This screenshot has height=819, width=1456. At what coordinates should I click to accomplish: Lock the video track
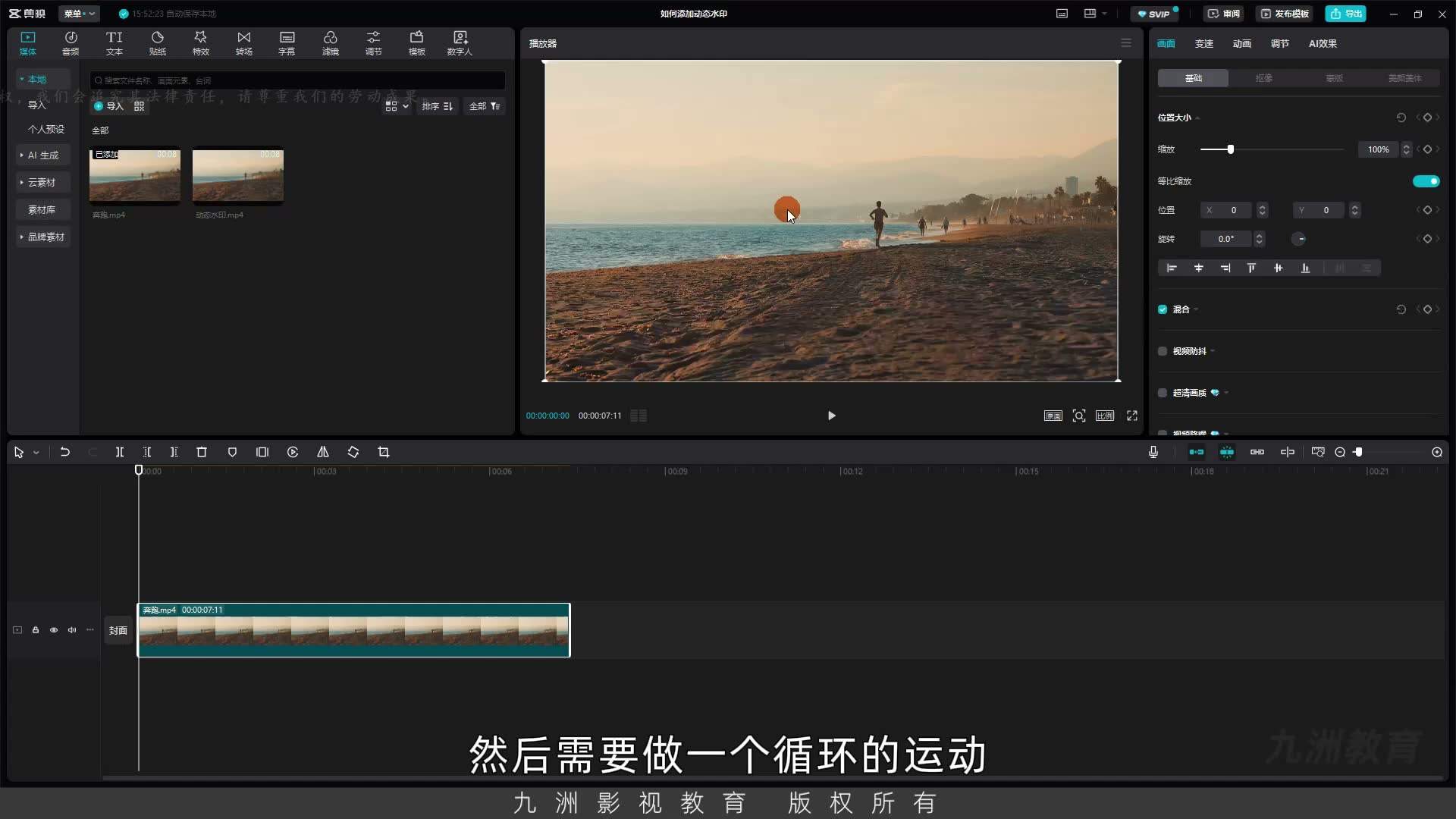click(36, 630)
